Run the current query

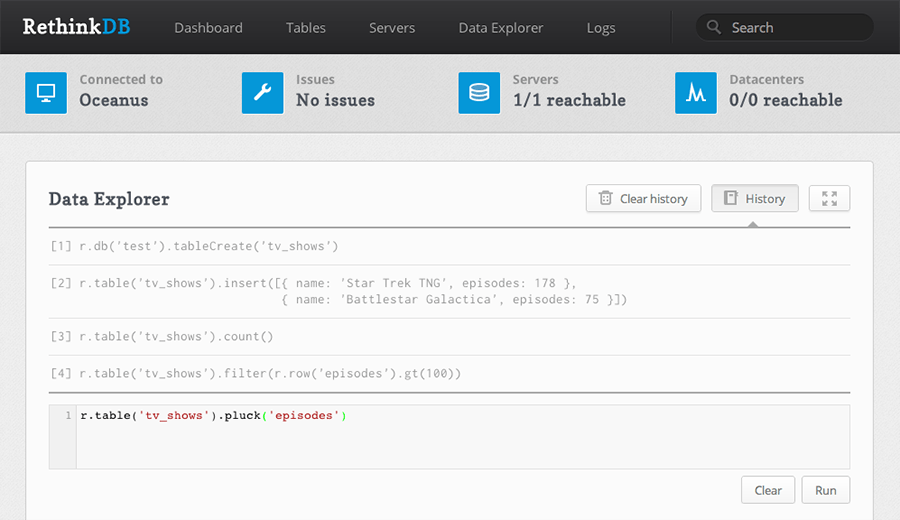point(825,490)
